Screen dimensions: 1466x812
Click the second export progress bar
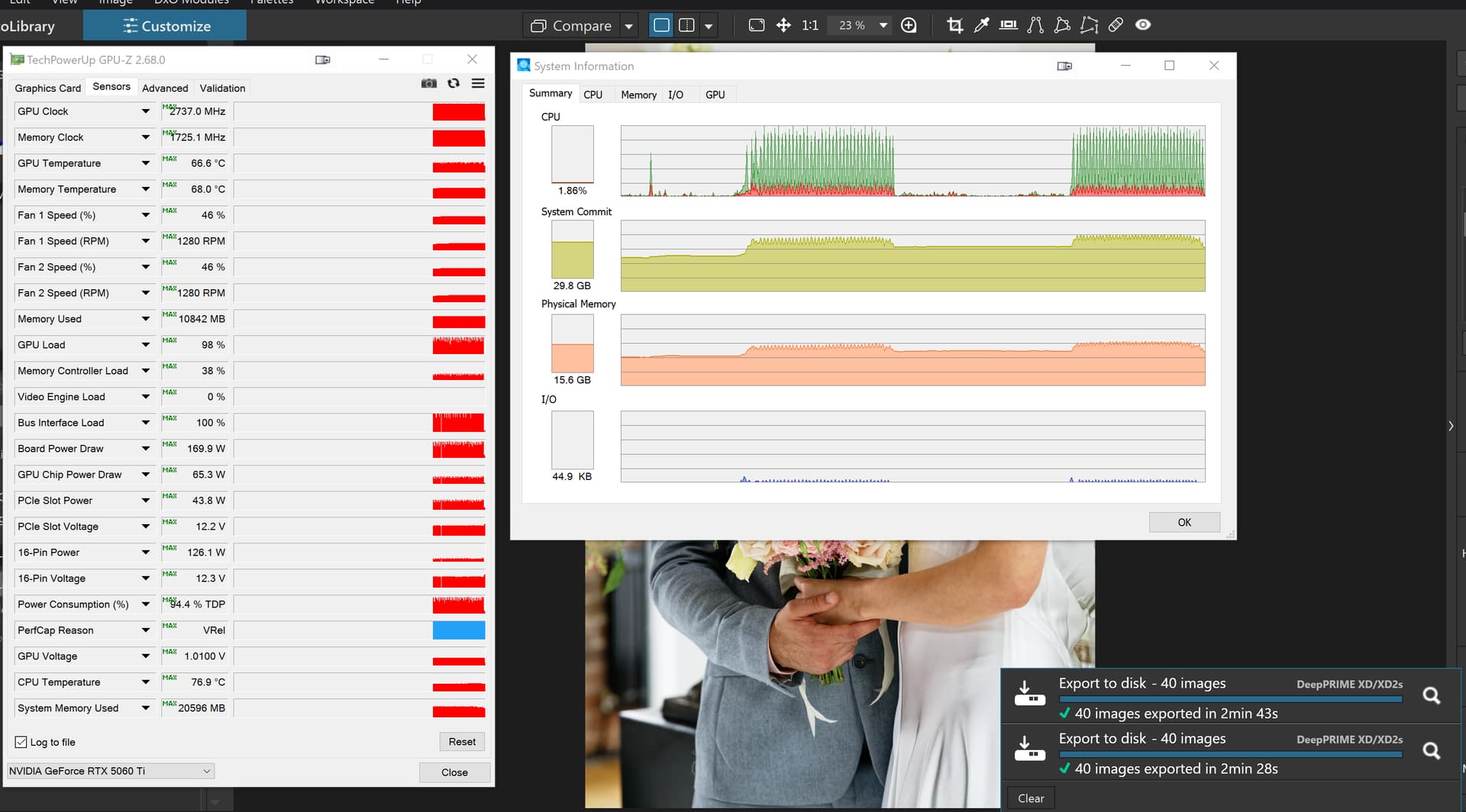(x=1230, y=754)
